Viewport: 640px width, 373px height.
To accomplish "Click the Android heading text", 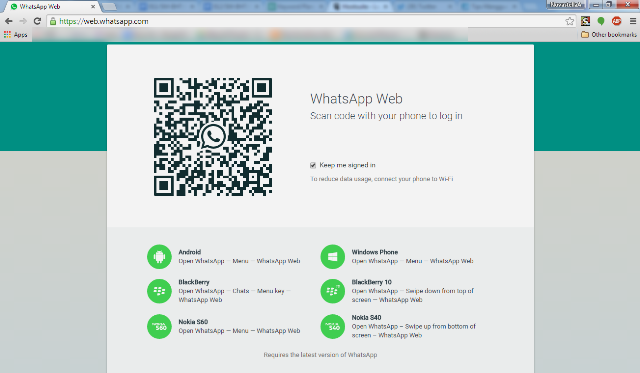I will (x=189, y=252).
